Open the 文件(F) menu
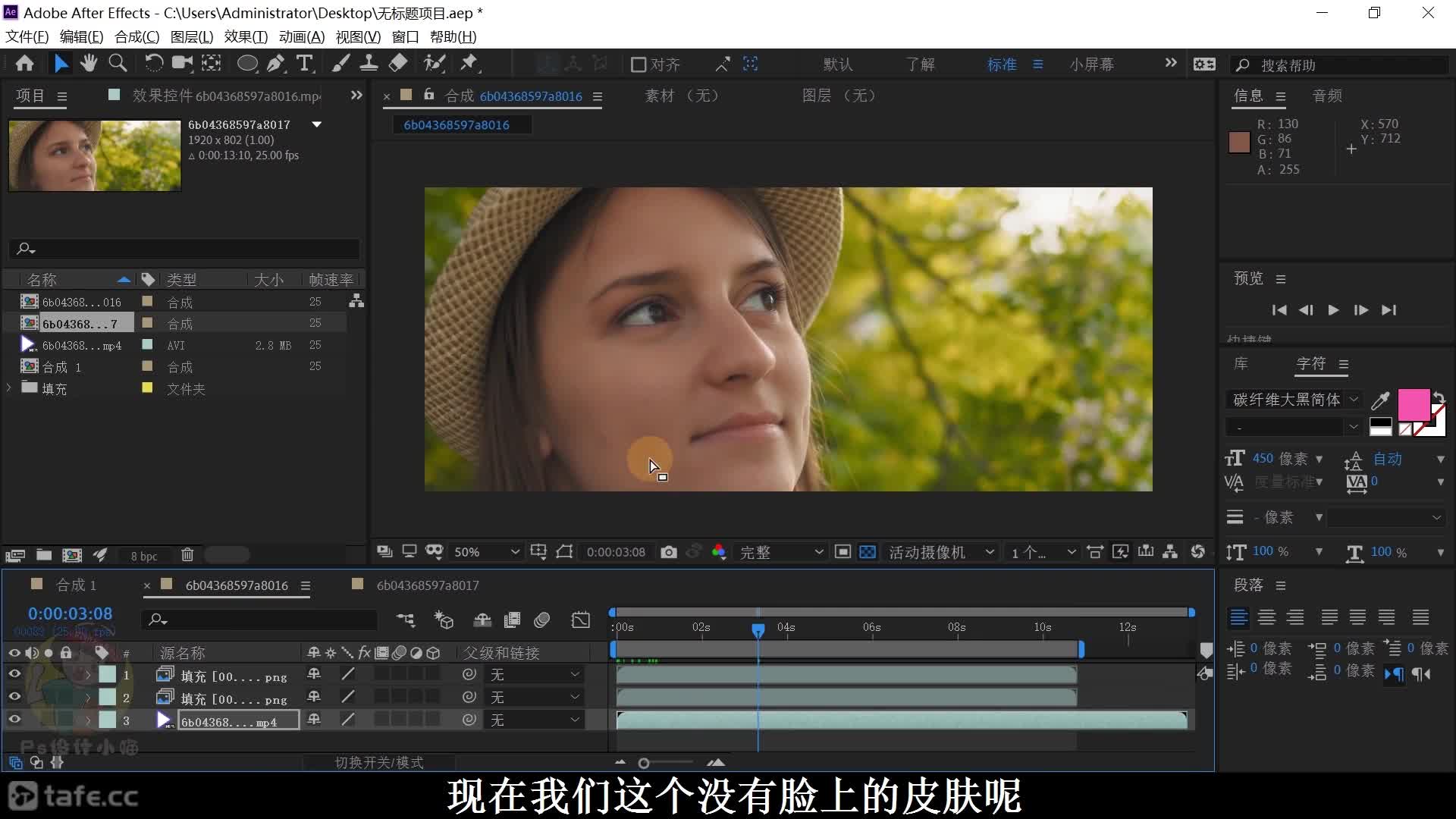 [x=27, y=36]
